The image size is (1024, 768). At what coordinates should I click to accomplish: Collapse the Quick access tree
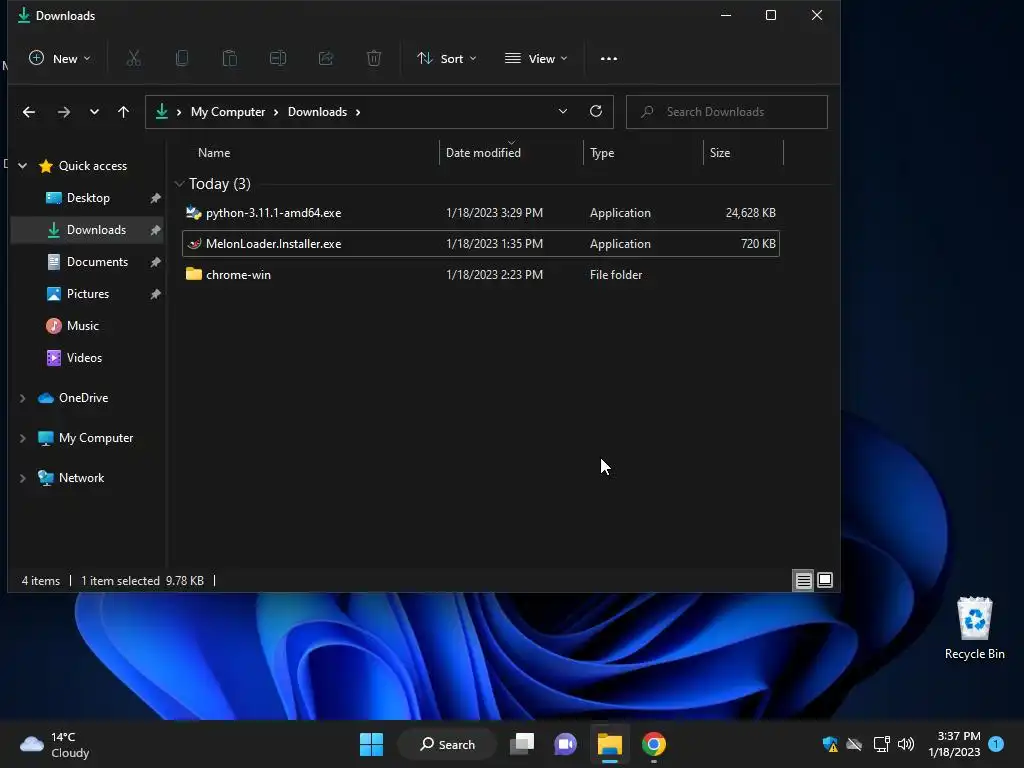pos(23,166)
